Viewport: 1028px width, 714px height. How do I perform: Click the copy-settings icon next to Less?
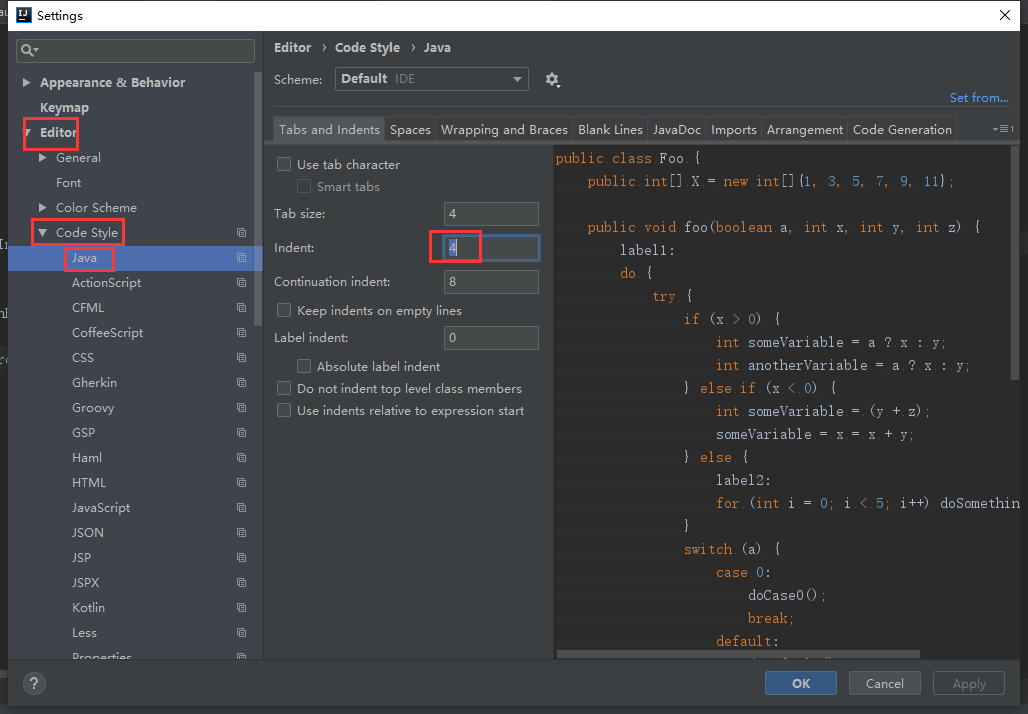click(241, 633)
